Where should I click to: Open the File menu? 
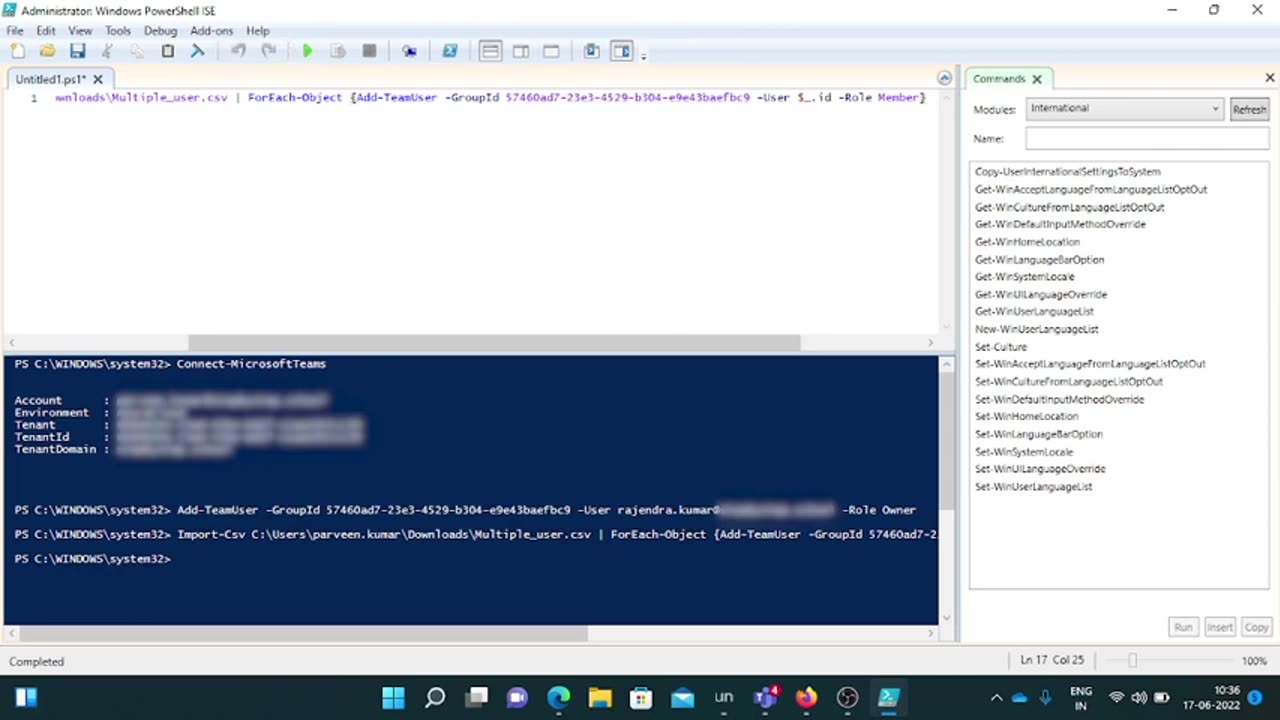tap(15, 31)
